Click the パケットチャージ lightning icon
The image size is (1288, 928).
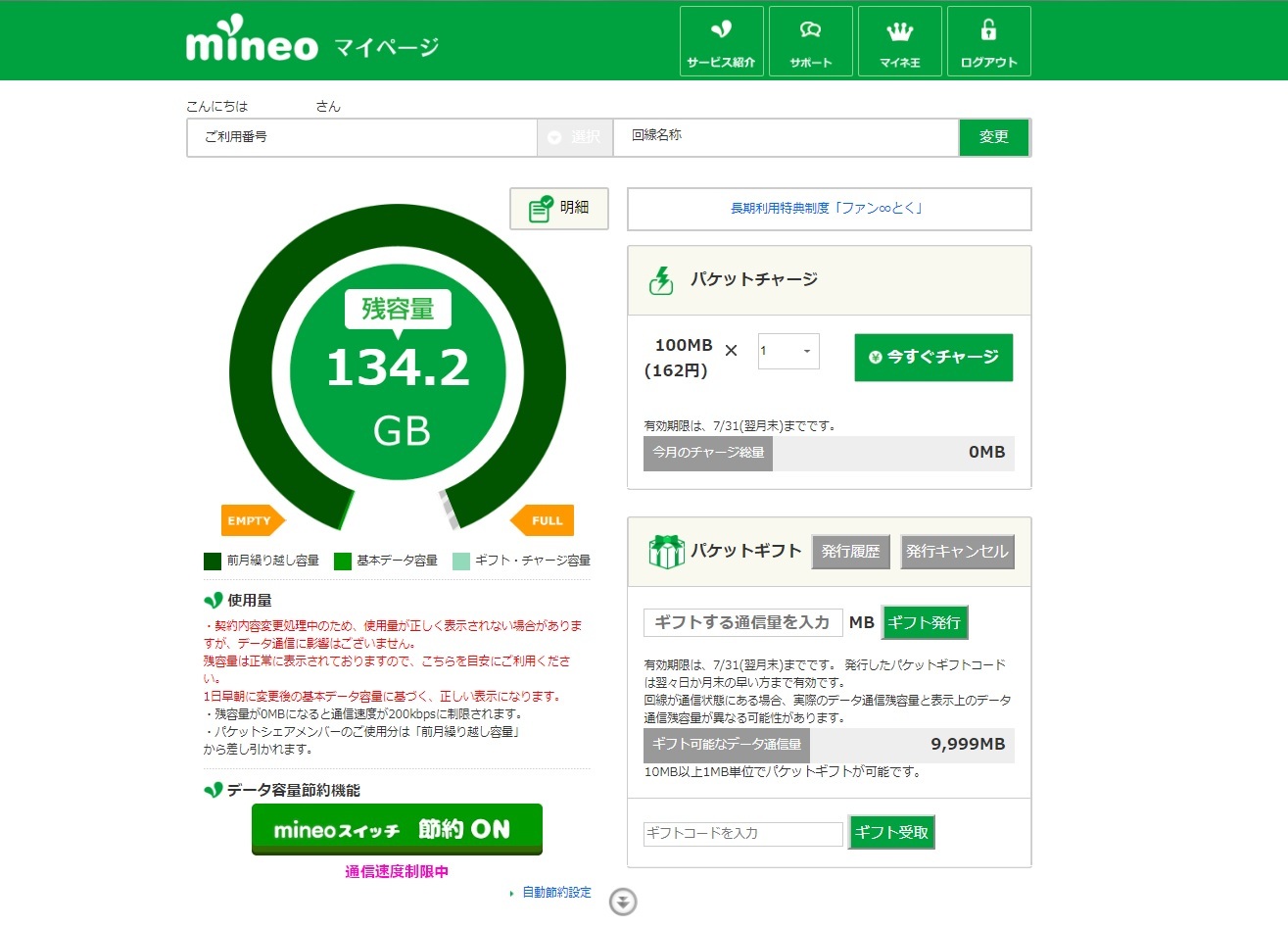click(662, 280)
